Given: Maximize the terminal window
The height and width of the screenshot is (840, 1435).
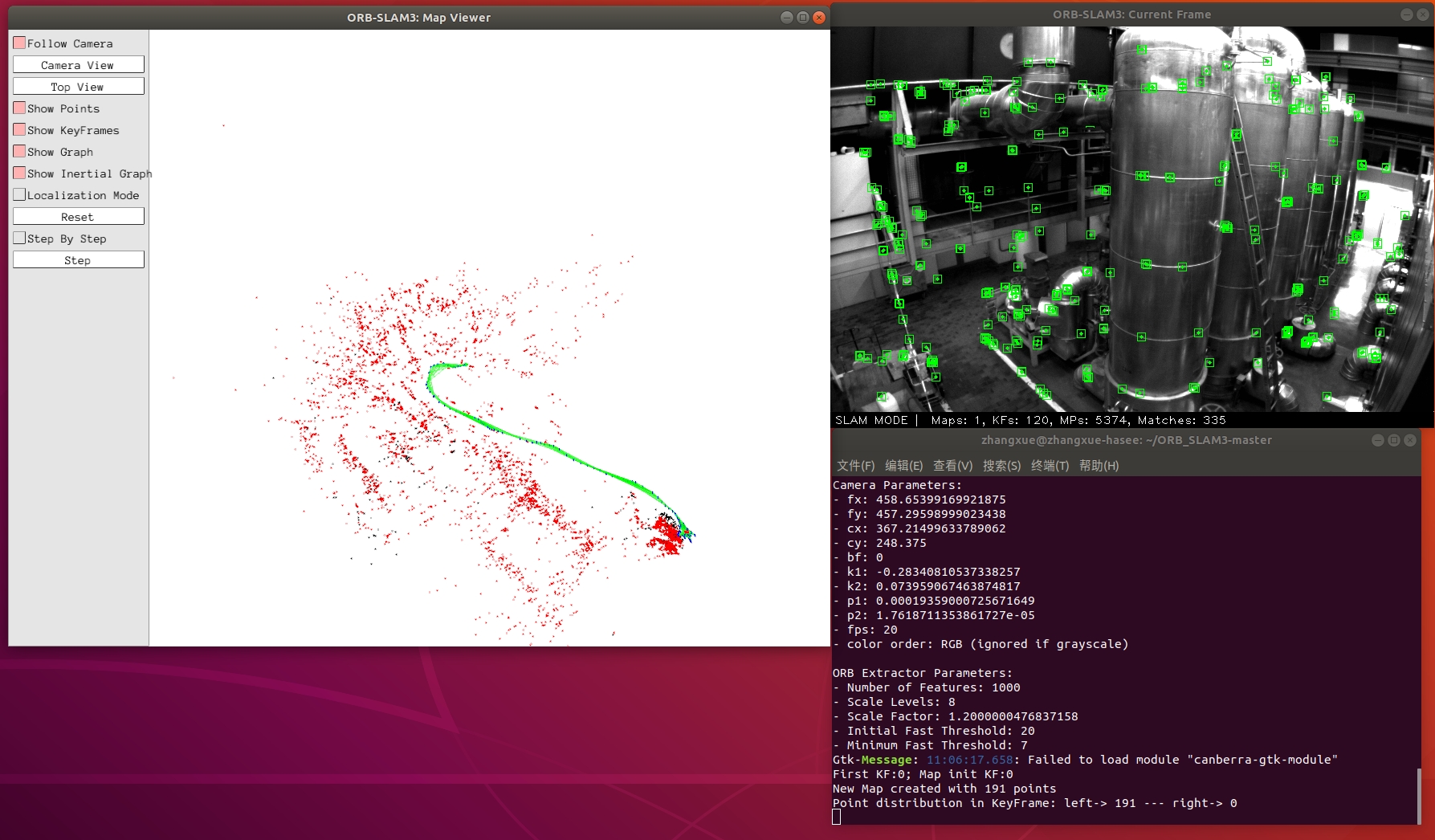Looking at the screenshot, I should [x=1394, y=440].
